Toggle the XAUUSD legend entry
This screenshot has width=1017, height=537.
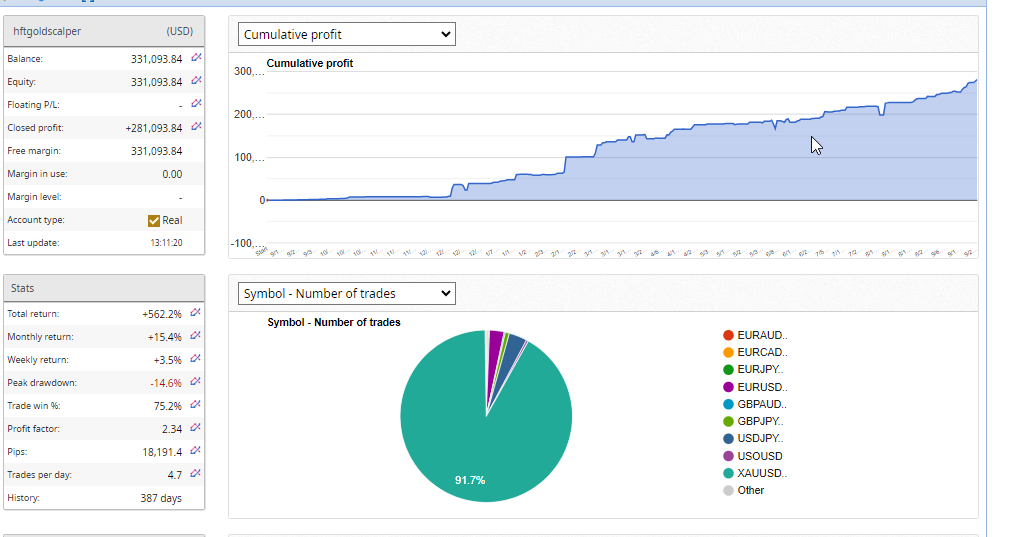coord(761,473)
